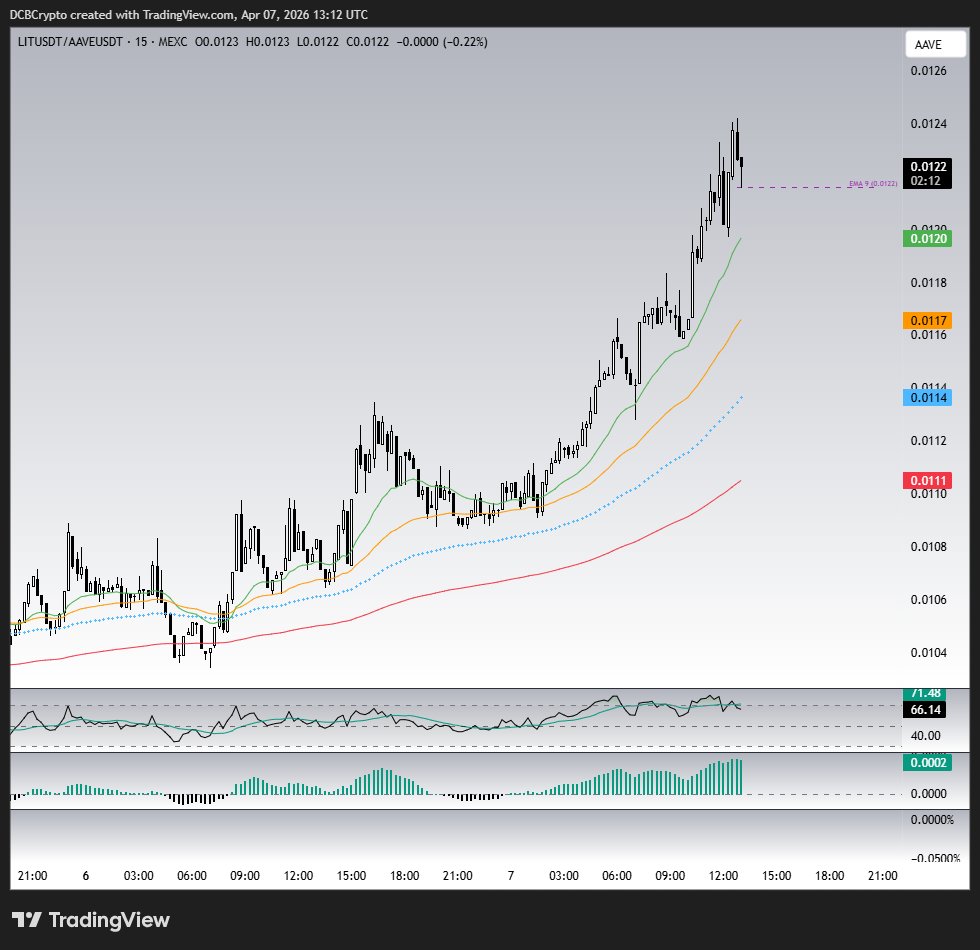
Task: Click the DCBCrypto attribution text at top
Action: coord(38,14)
